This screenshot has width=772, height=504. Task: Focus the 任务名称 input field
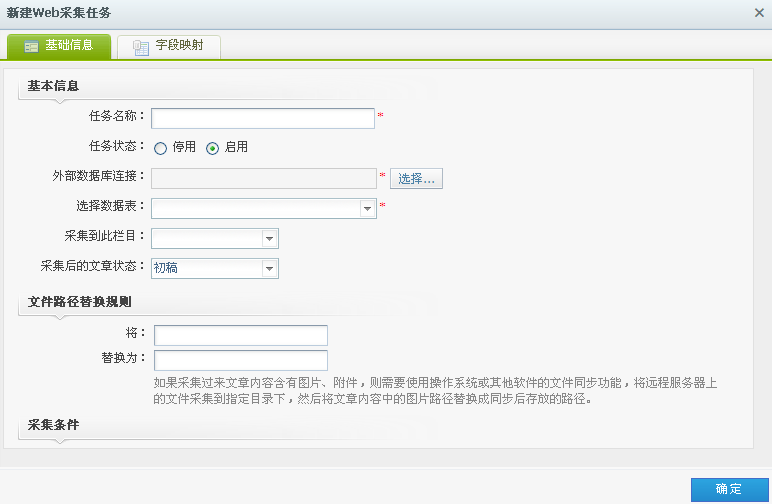[263, 118]
